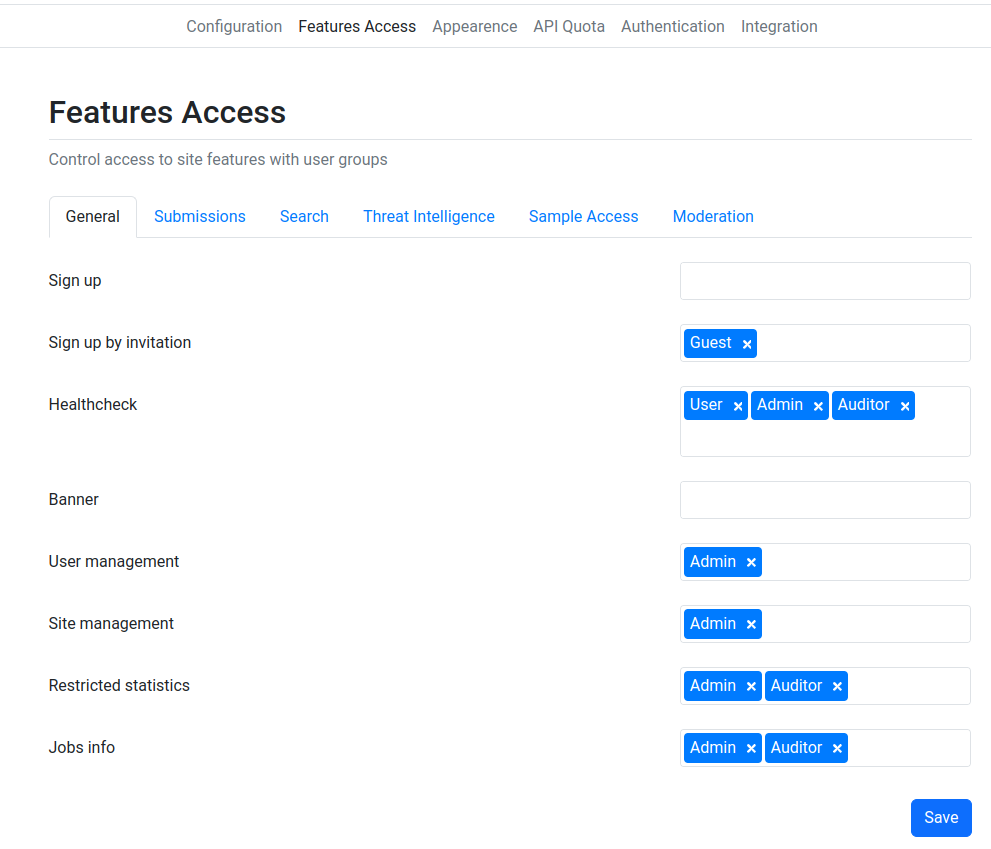Switch to the Submissions tab
This screenshot has width=991, height=849.
[200, 216]
